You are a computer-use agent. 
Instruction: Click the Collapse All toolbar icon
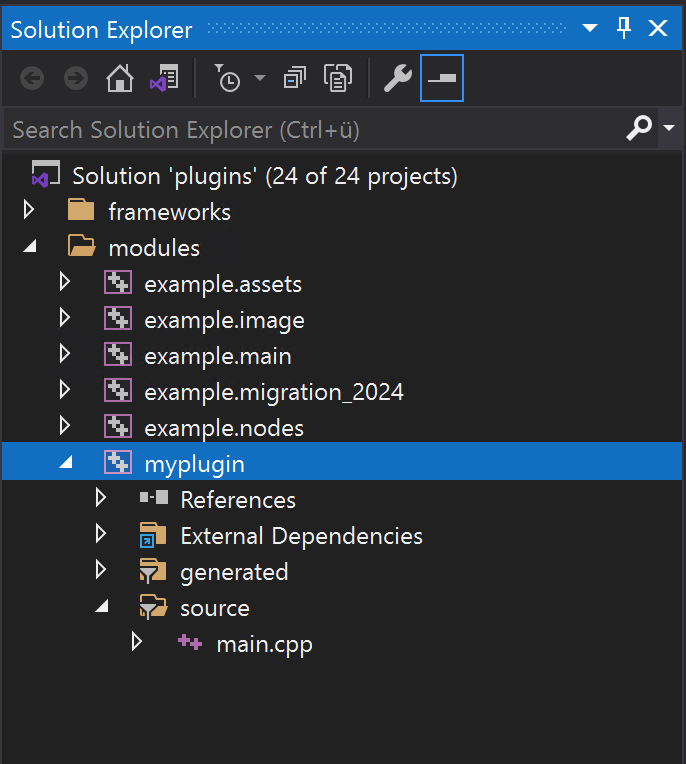(295, 79)
